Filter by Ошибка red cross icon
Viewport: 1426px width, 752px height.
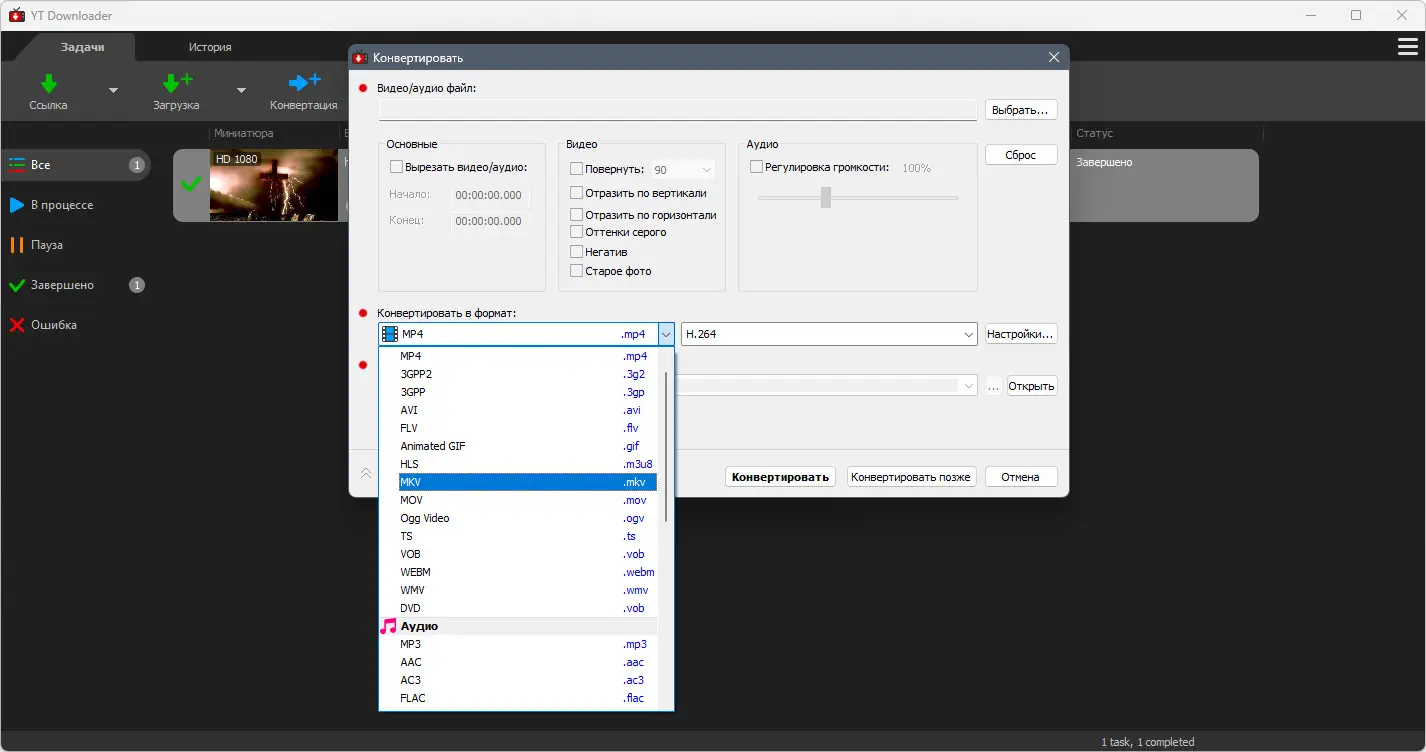pyautogui.click(x=16, y=325)
